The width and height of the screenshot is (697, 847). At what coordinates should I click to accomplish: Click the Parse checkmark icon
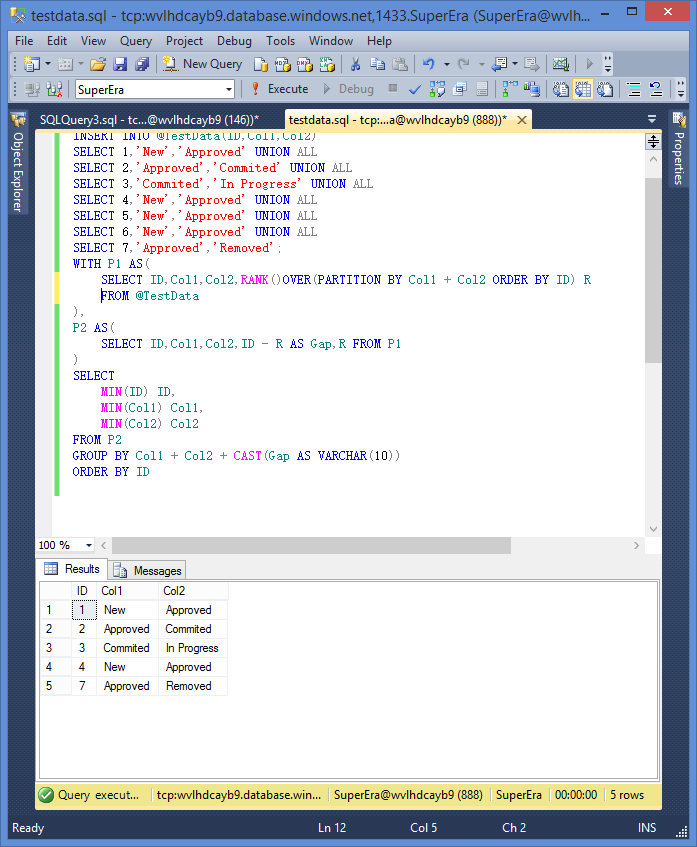pyautogui.click(x=415, y=89)
